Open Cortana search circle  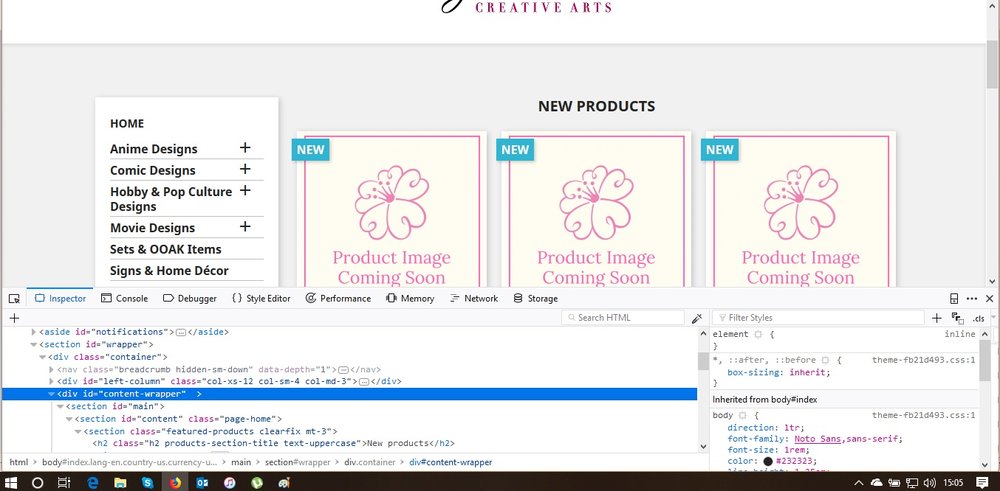(x=37, y=483)
